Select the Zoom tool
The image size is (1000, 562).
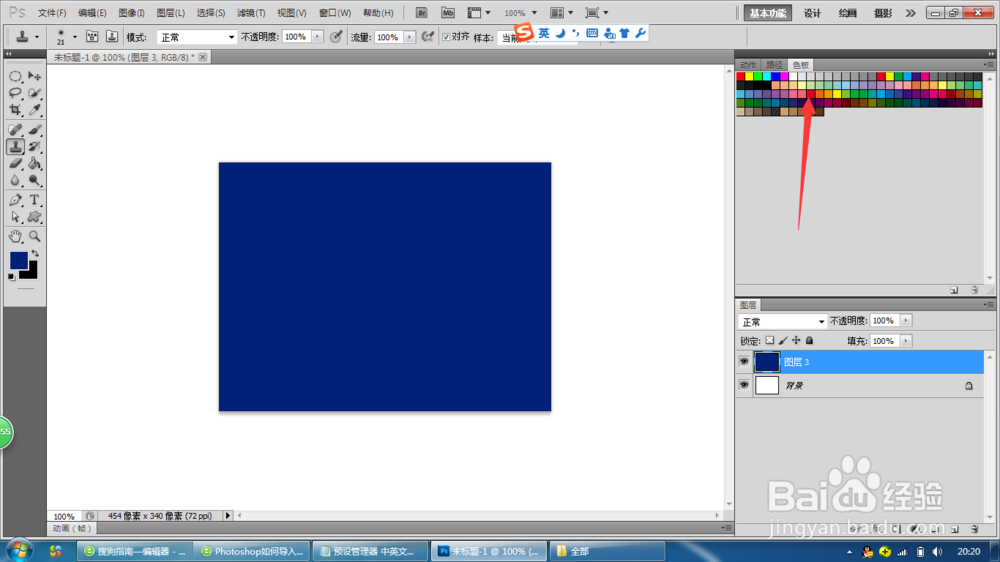click(34, 237)
